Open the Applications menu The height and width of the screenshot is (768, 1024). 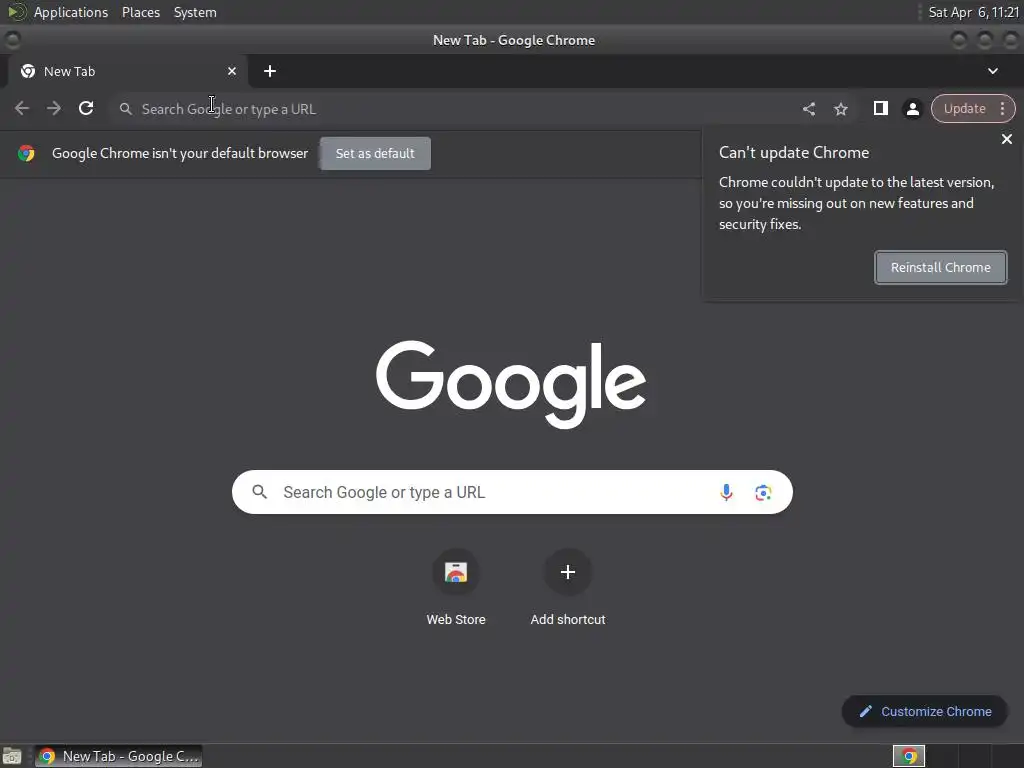coord(71,12)
